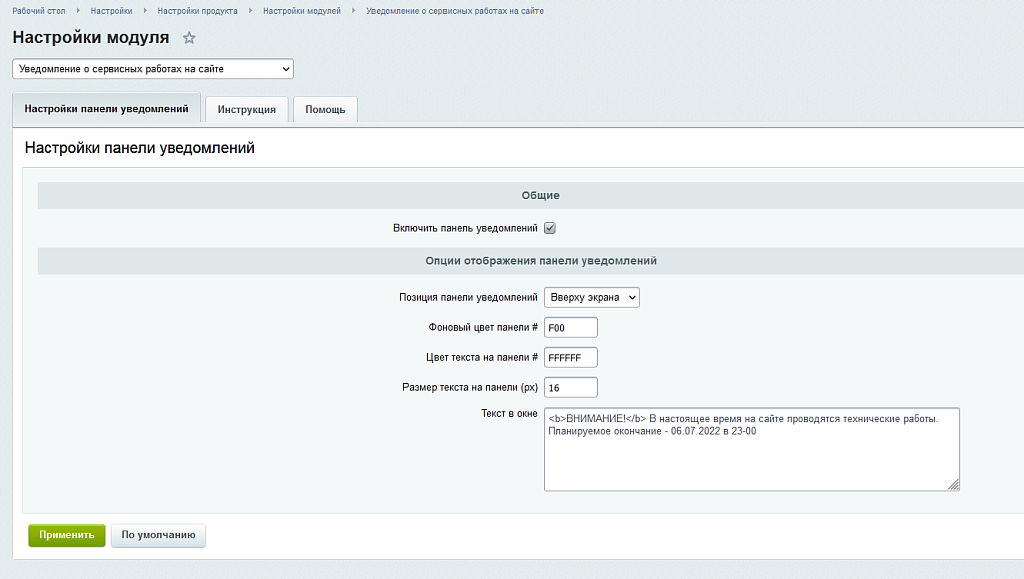Viewport: 1024px width, 579px height.
Task: Add page to favorites with star icon
Action: (x=189, y=38)
